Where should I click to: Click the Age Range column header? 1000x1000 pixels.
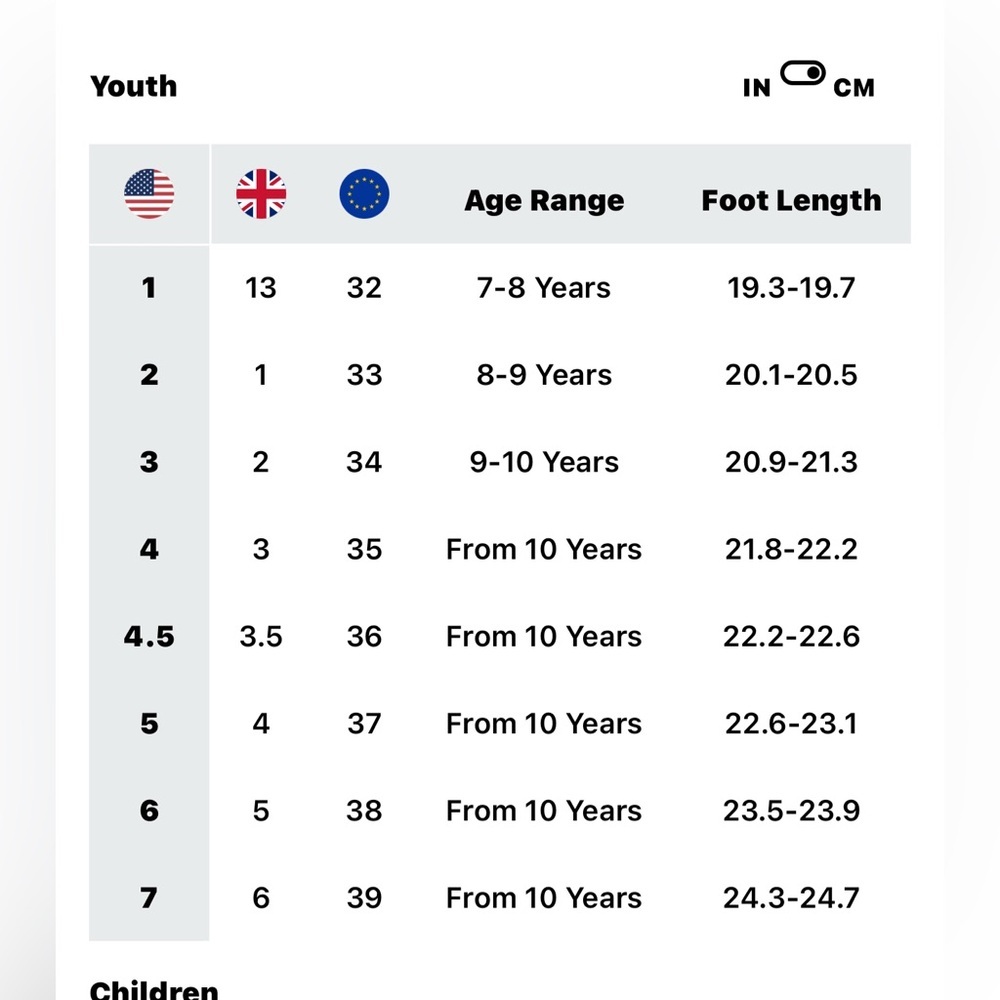(x=544, y=200)
